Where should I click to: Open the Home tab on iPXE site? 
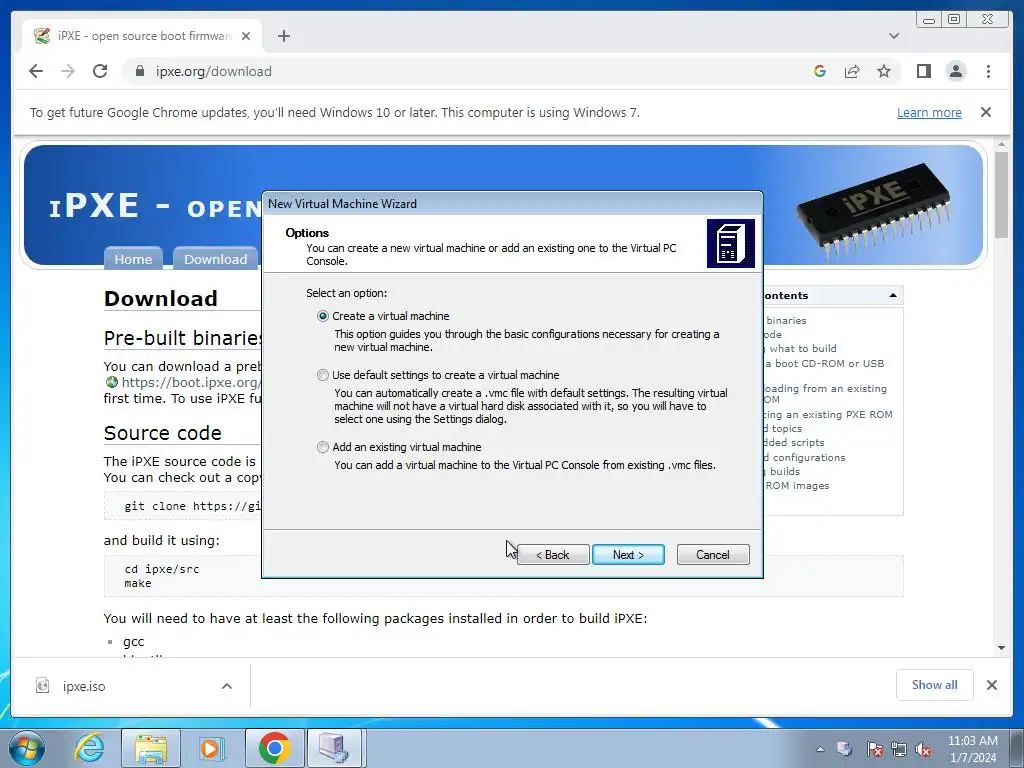coord(133,259)
